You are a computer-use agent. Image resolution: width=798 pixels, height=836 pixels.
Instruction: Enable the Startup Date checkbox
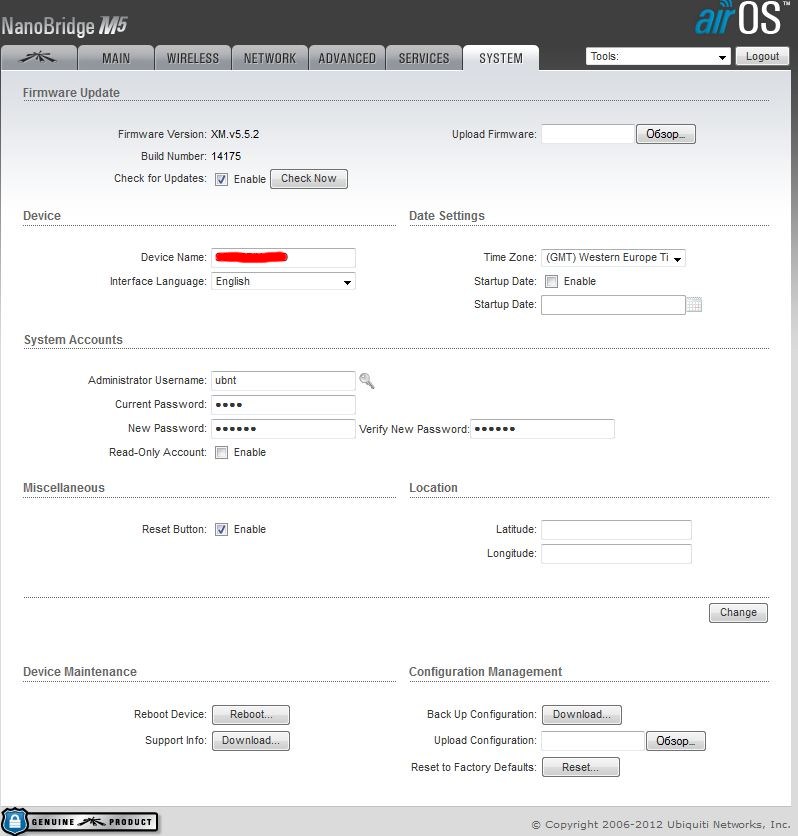(x=551, y=282)
